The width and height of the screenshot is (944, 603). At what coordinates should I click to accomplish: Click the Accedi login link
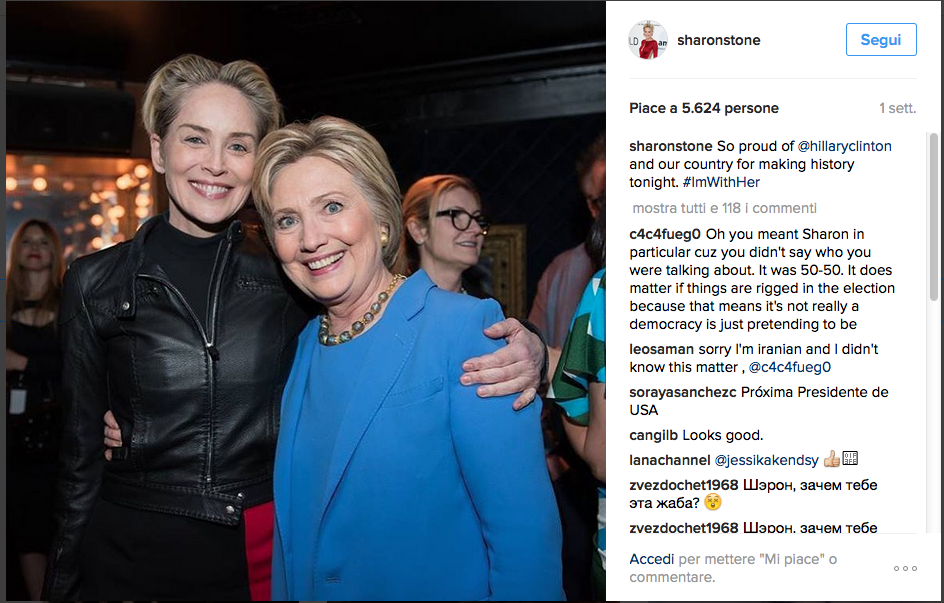pyautogui.click(x=651, y=559)
